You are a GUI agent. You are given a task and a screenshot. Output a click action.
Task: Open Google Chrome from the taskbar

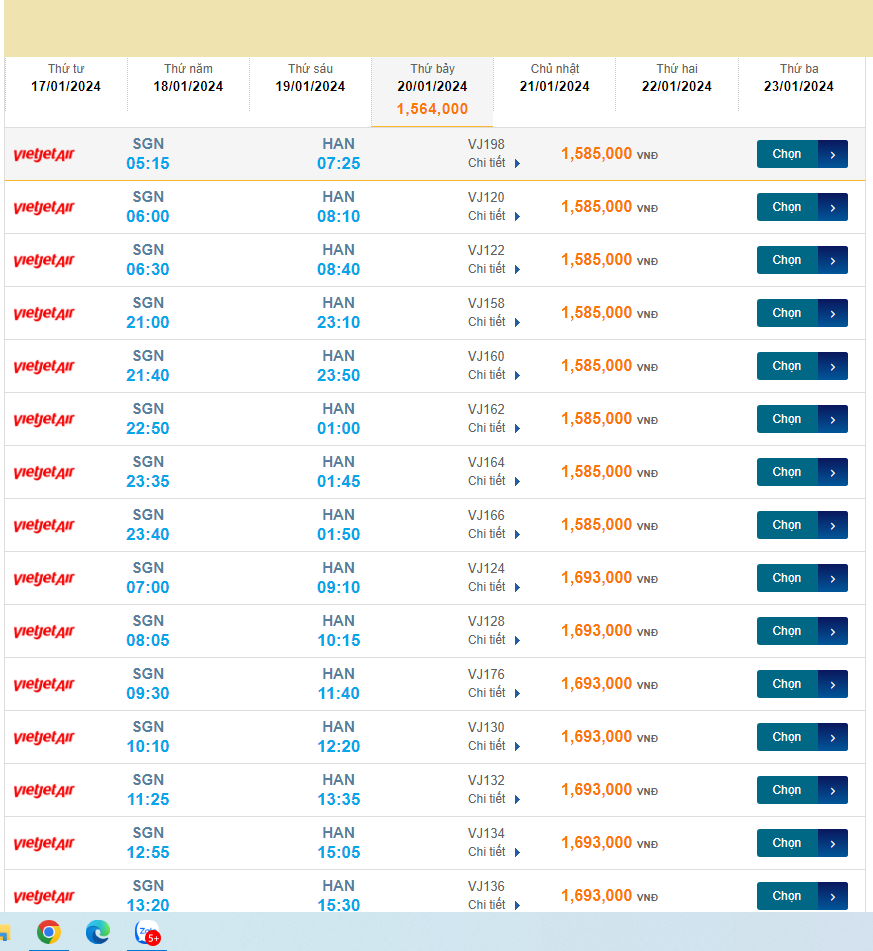click(48, 932)
